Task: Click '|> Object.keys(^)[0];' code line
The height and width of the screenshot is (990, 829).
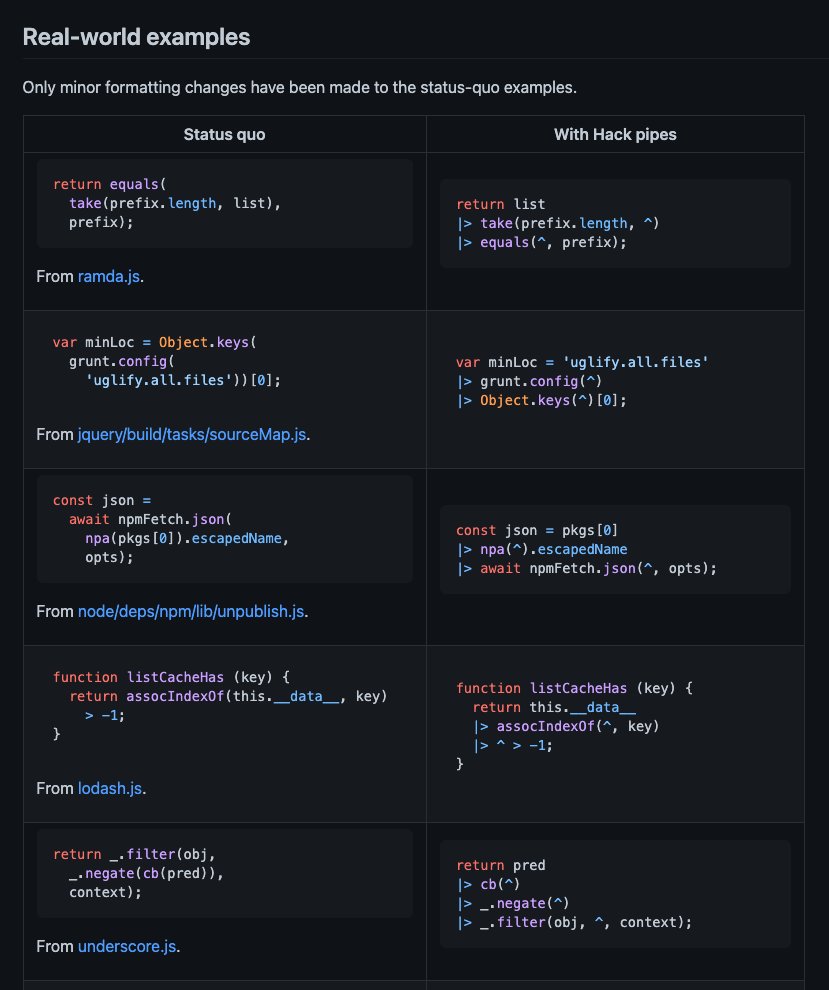Action: 542,400
